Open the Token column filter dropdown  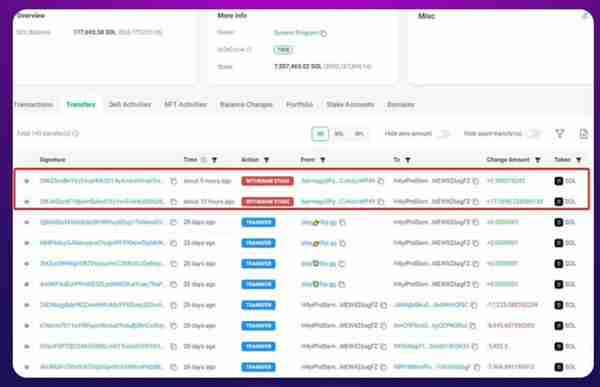coord(579,160)
